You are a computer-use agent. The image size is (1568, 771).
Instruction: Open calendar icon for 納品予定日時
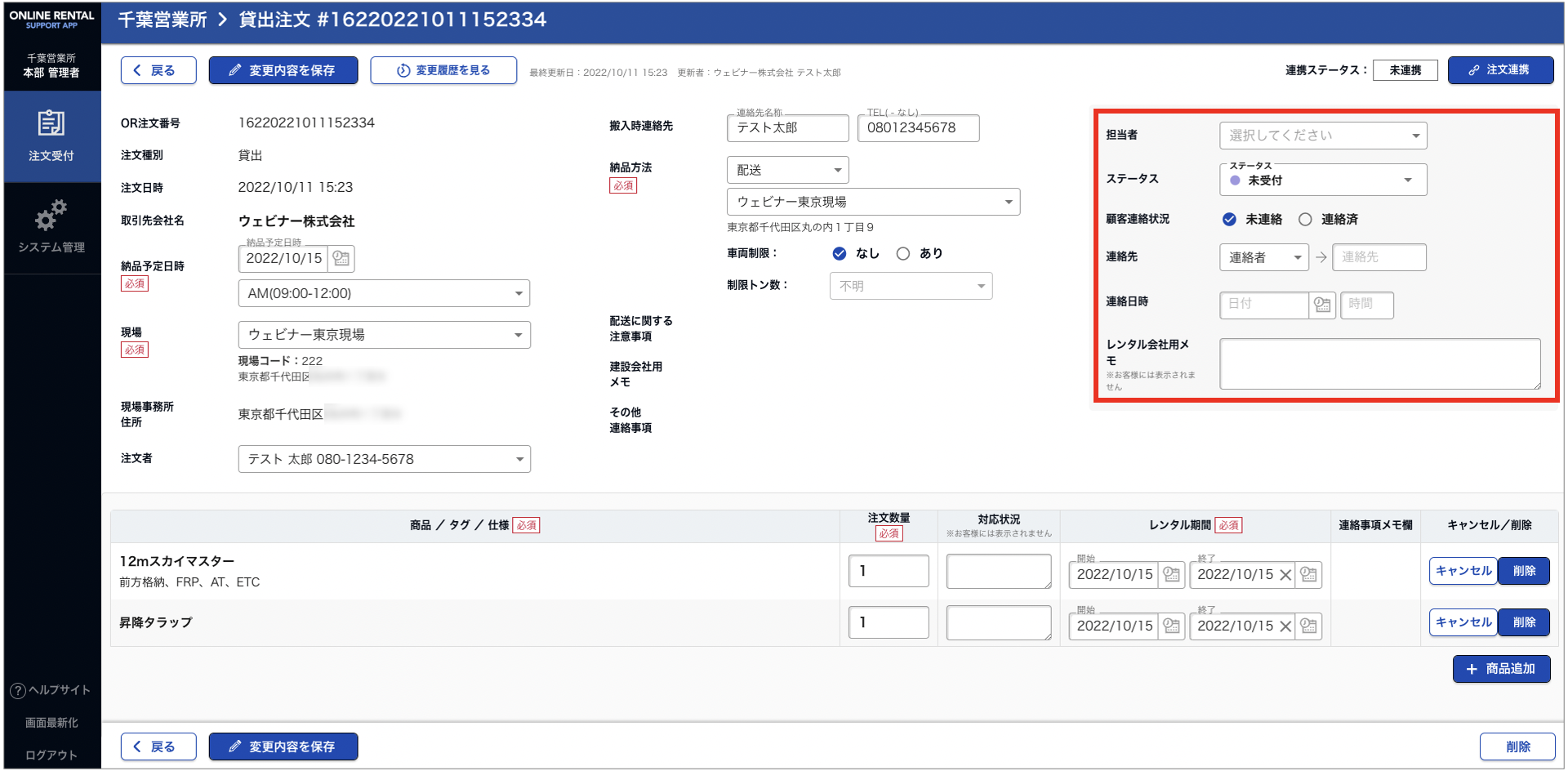341,259
